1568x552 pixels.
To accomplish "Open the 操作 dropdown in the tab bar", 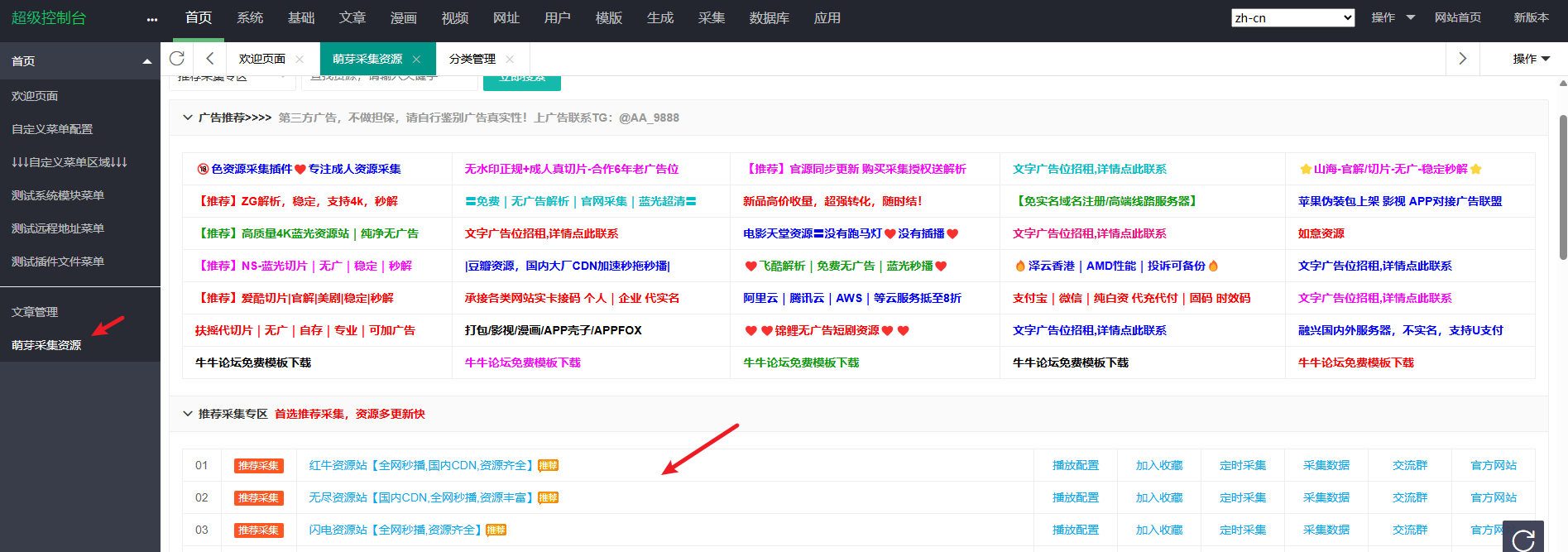I will (1531, 59).
